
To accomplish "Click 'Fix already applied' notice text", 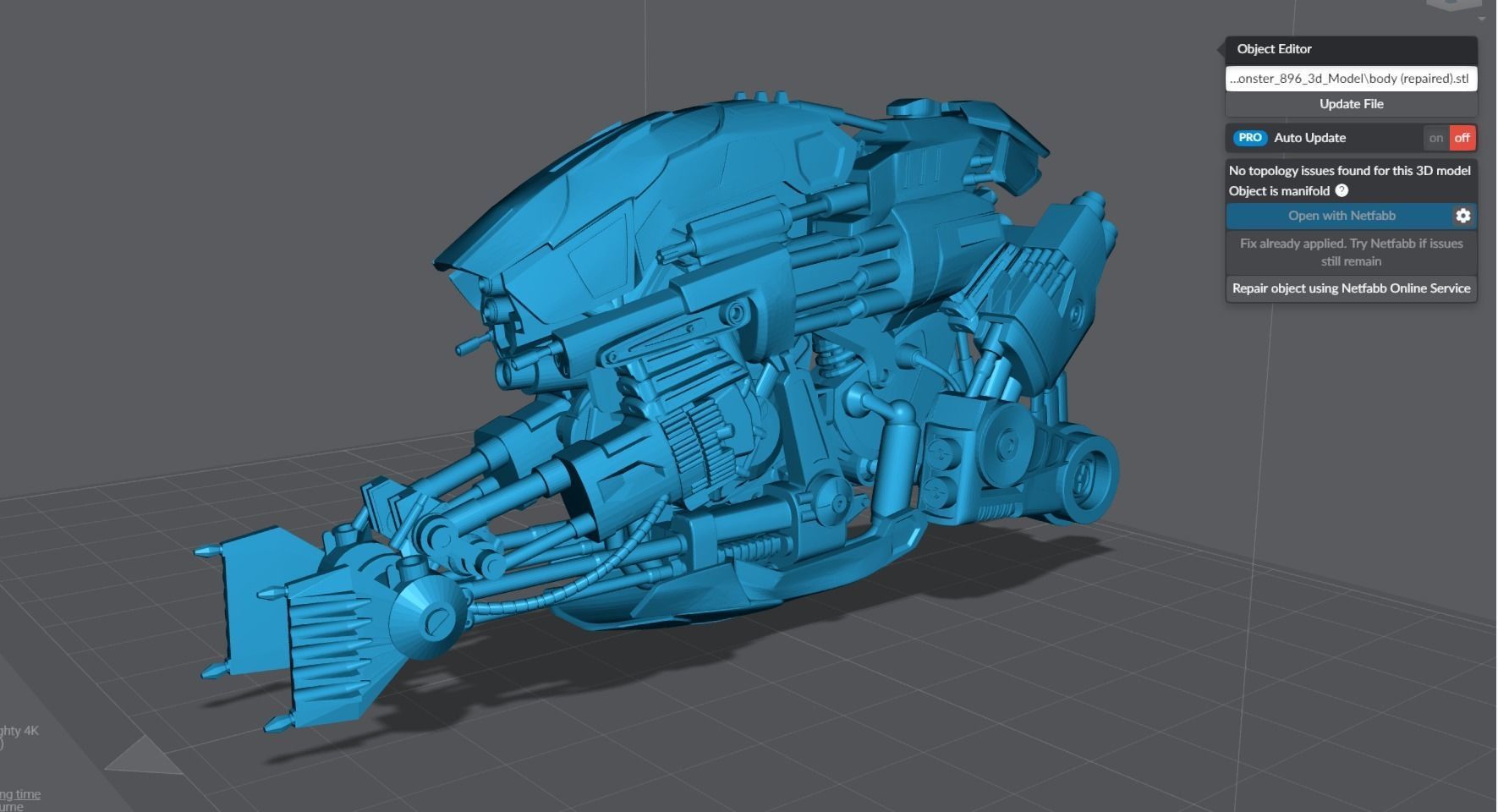I will click(x=1351, y=252).
